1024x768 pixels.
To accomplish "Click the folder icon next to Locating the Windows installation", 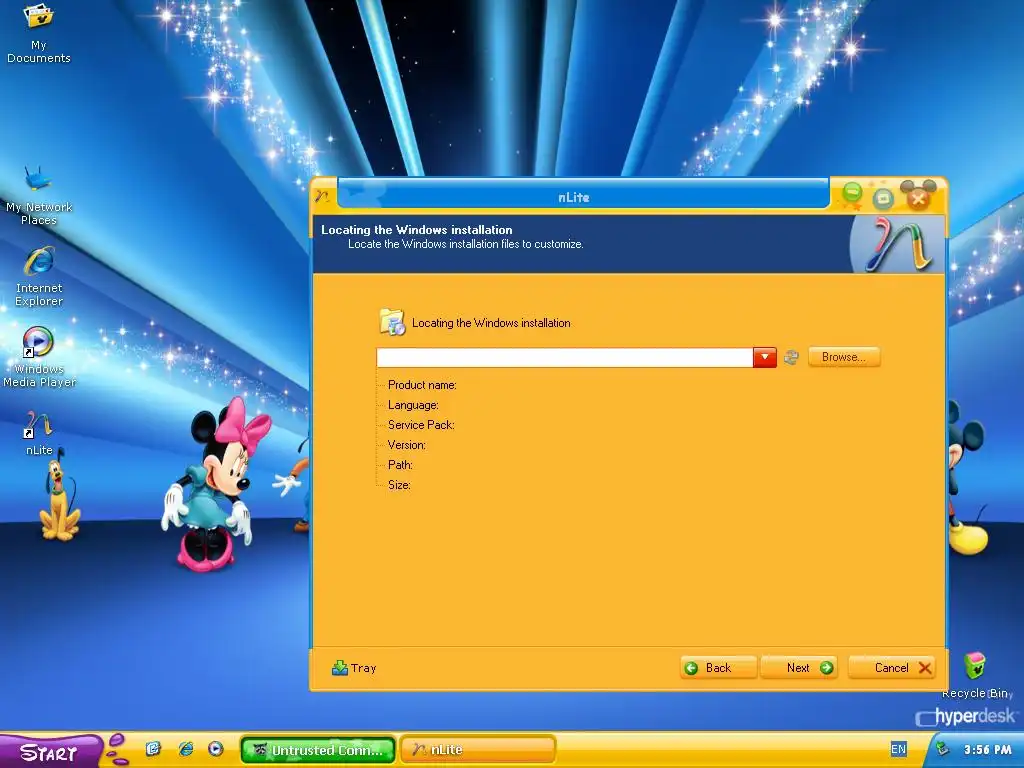I will 392,323.
